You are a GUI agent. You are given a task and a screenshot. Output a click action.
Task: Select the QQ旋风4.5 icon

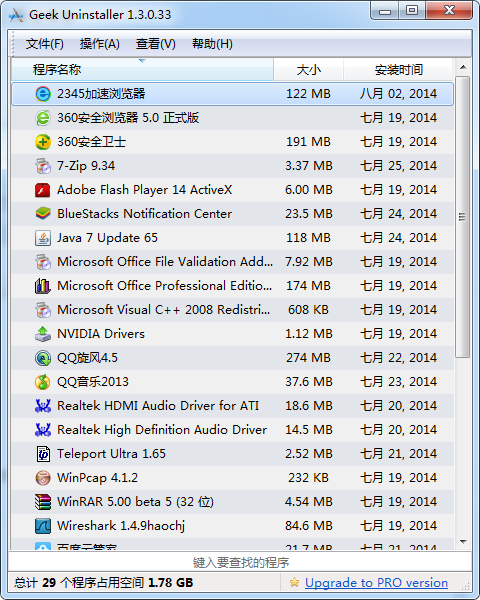tap(43, 358)
